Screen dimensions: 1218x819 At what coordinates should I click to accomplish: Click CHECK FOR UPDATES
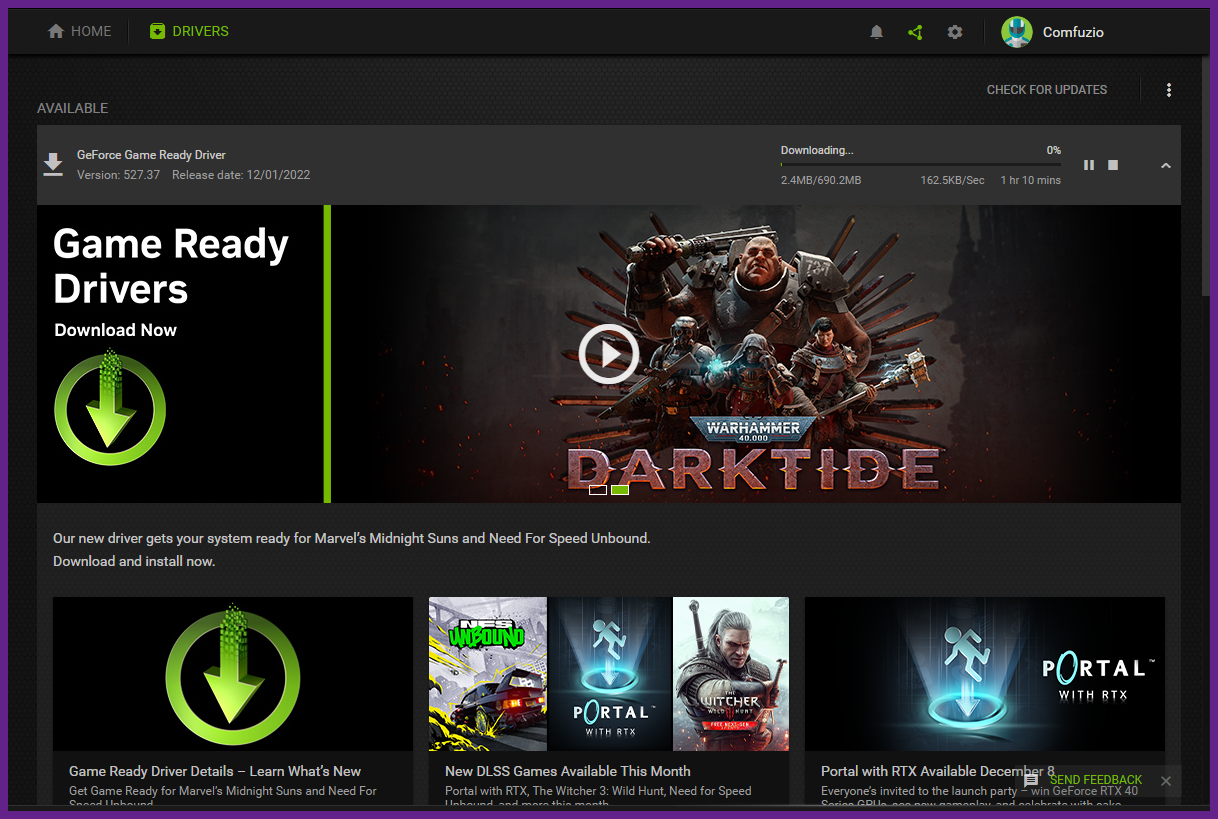click(1047, 90)
